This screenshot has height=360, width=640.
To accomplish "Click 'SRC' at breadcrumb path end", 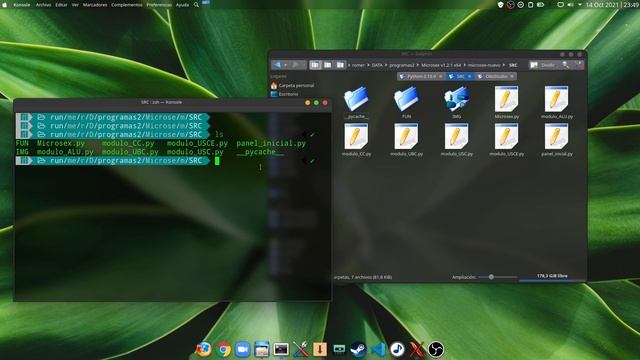I will [x=513, y=65].
